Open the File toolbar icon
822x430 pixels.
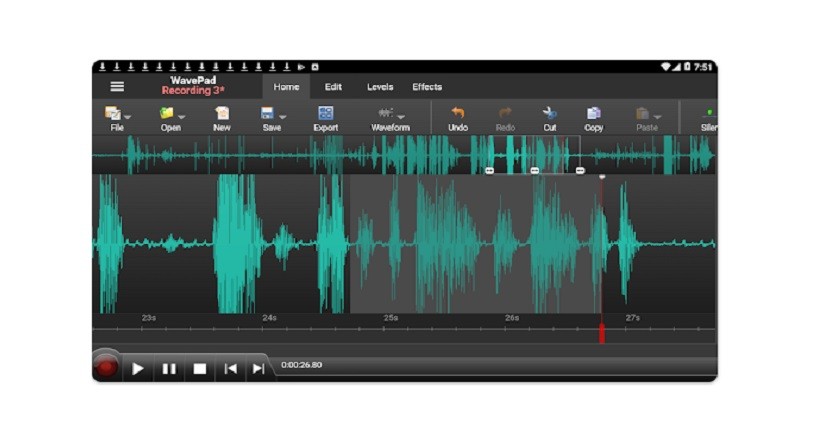tap(112, 113)
